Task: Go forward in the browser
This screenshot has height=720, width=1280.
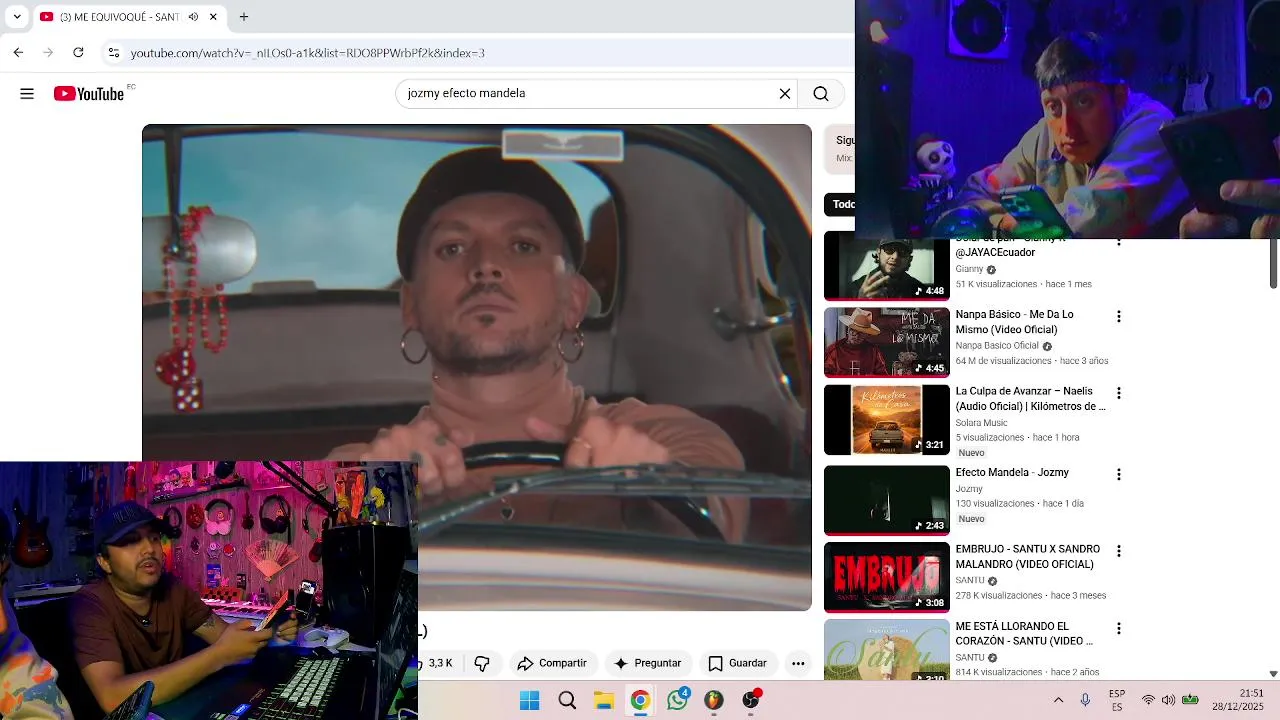Action: coord(48,52)
